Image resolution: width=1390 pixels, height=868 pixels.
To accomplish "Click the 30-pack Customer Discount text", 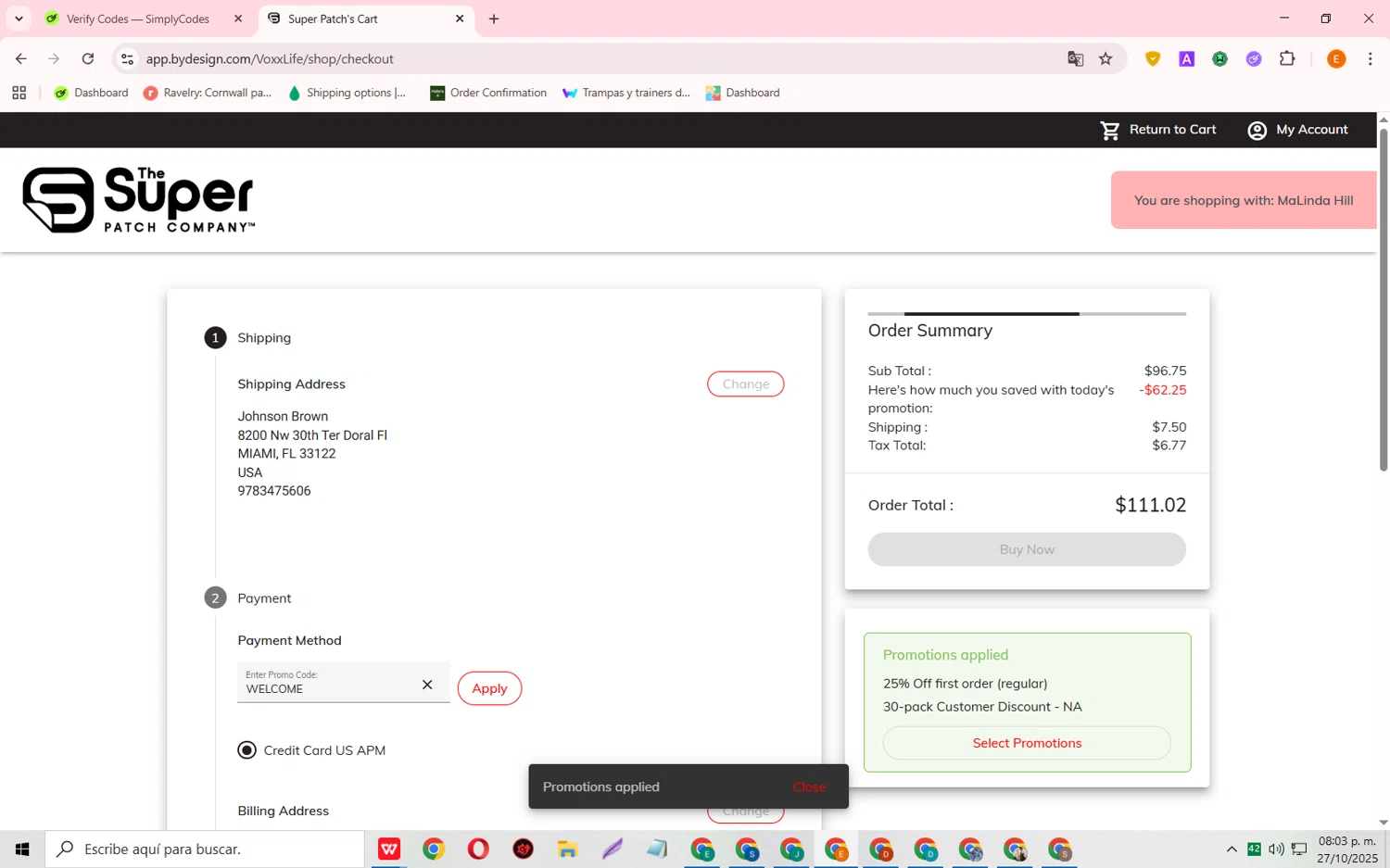I will pos(982,707).
